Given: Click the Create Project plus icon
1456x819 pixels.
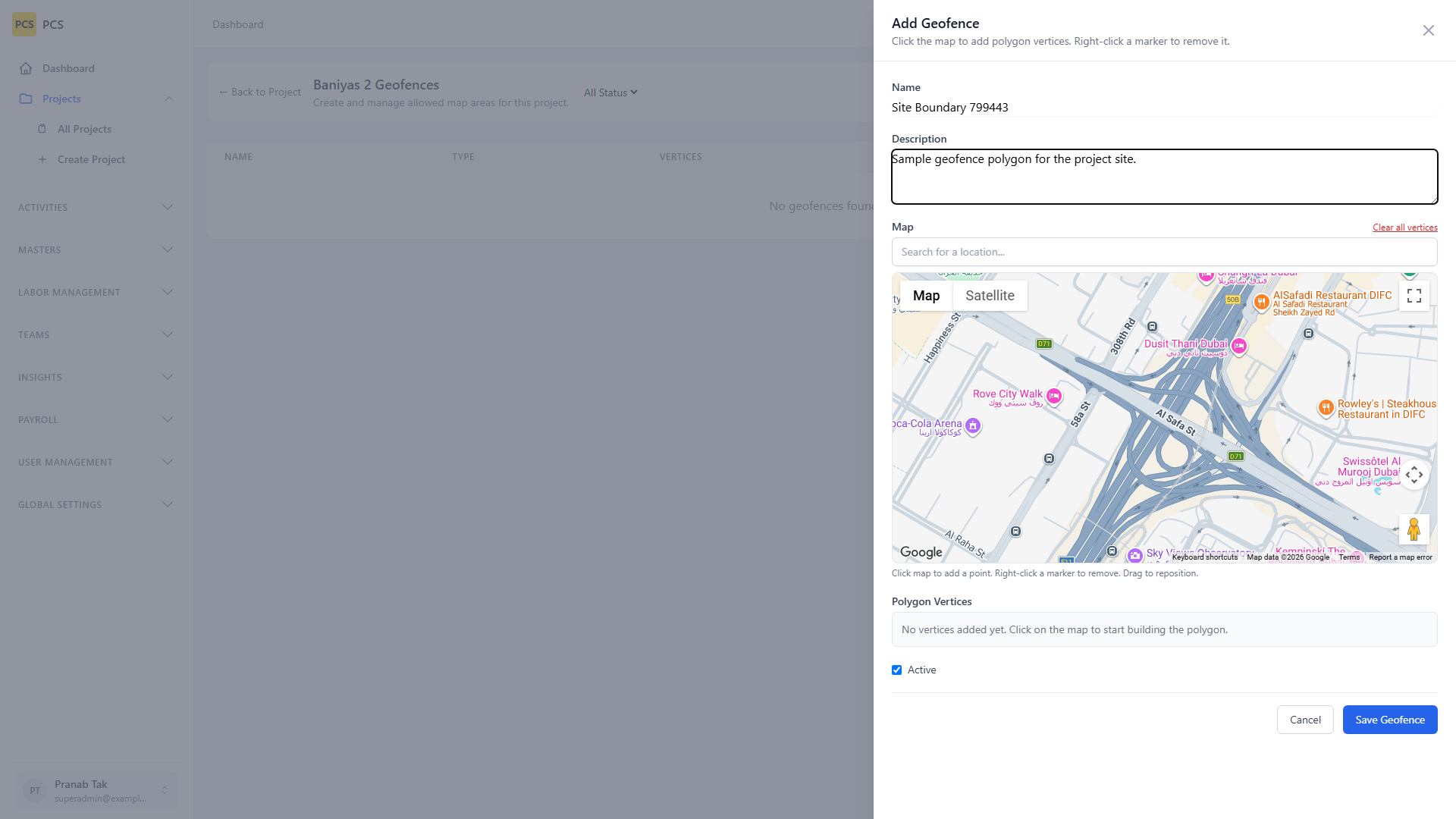Looking at the screenshot, I should [42, 159].
